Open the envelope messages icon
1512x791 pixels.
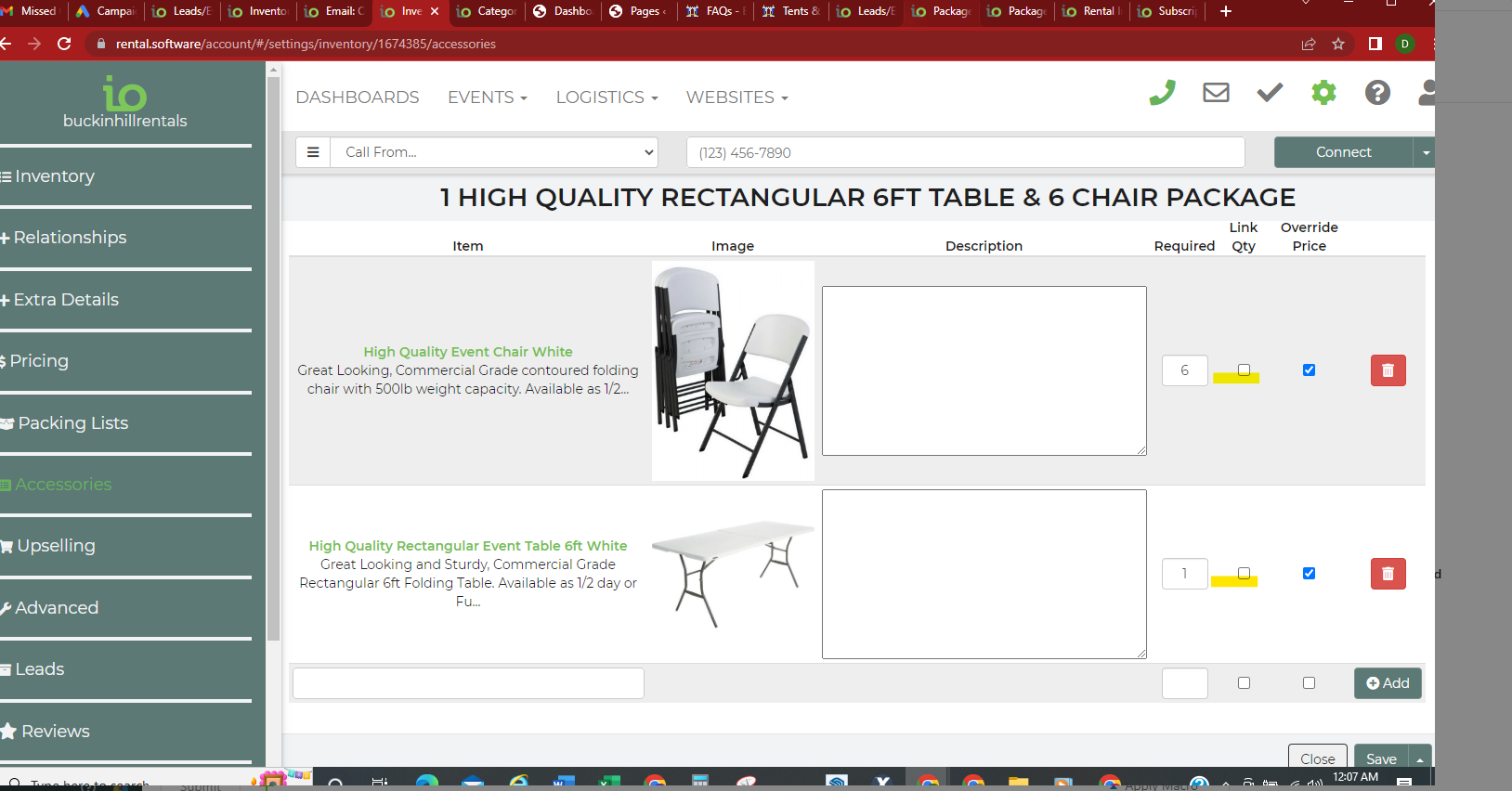click(x=1216, y=93)
